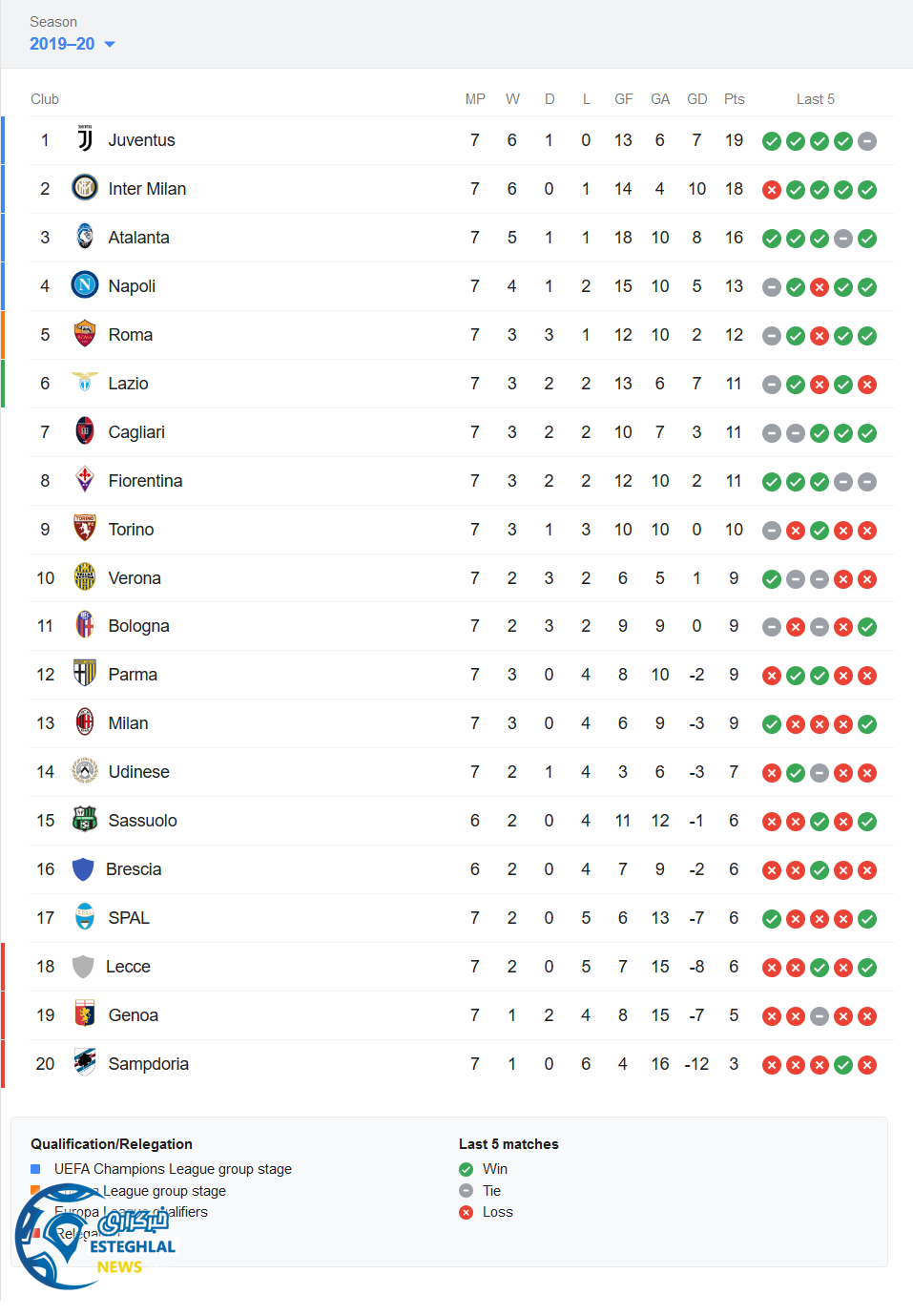Open the 2019–20 season dropdown

(72, 44)
